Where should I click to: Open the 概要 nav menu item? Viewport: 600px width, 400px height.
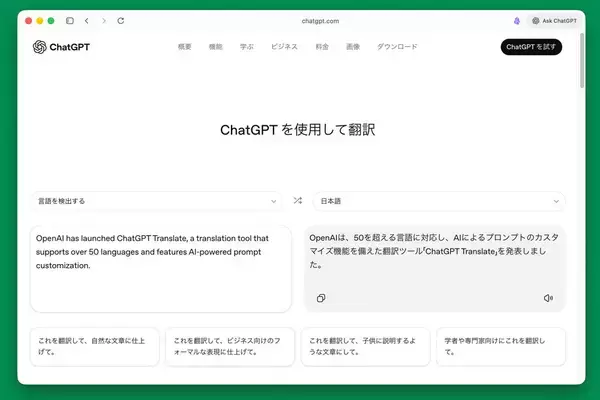point(184,47)
